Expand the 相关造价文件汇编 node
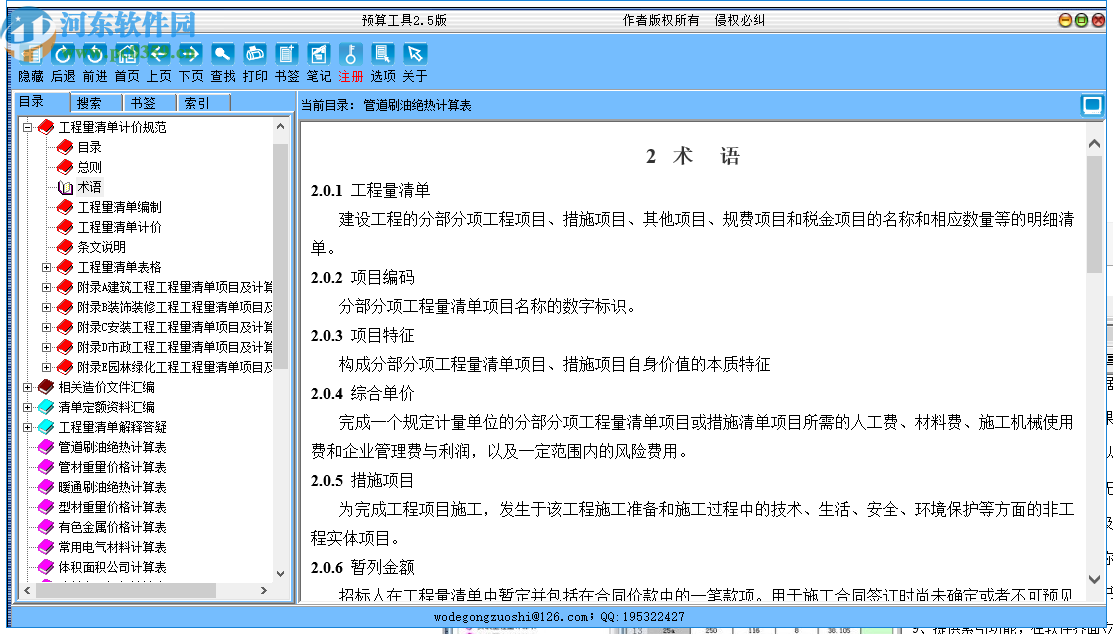Image resolution: width=1113 pixels, height=634 pixels. click(x=28, y=387)
